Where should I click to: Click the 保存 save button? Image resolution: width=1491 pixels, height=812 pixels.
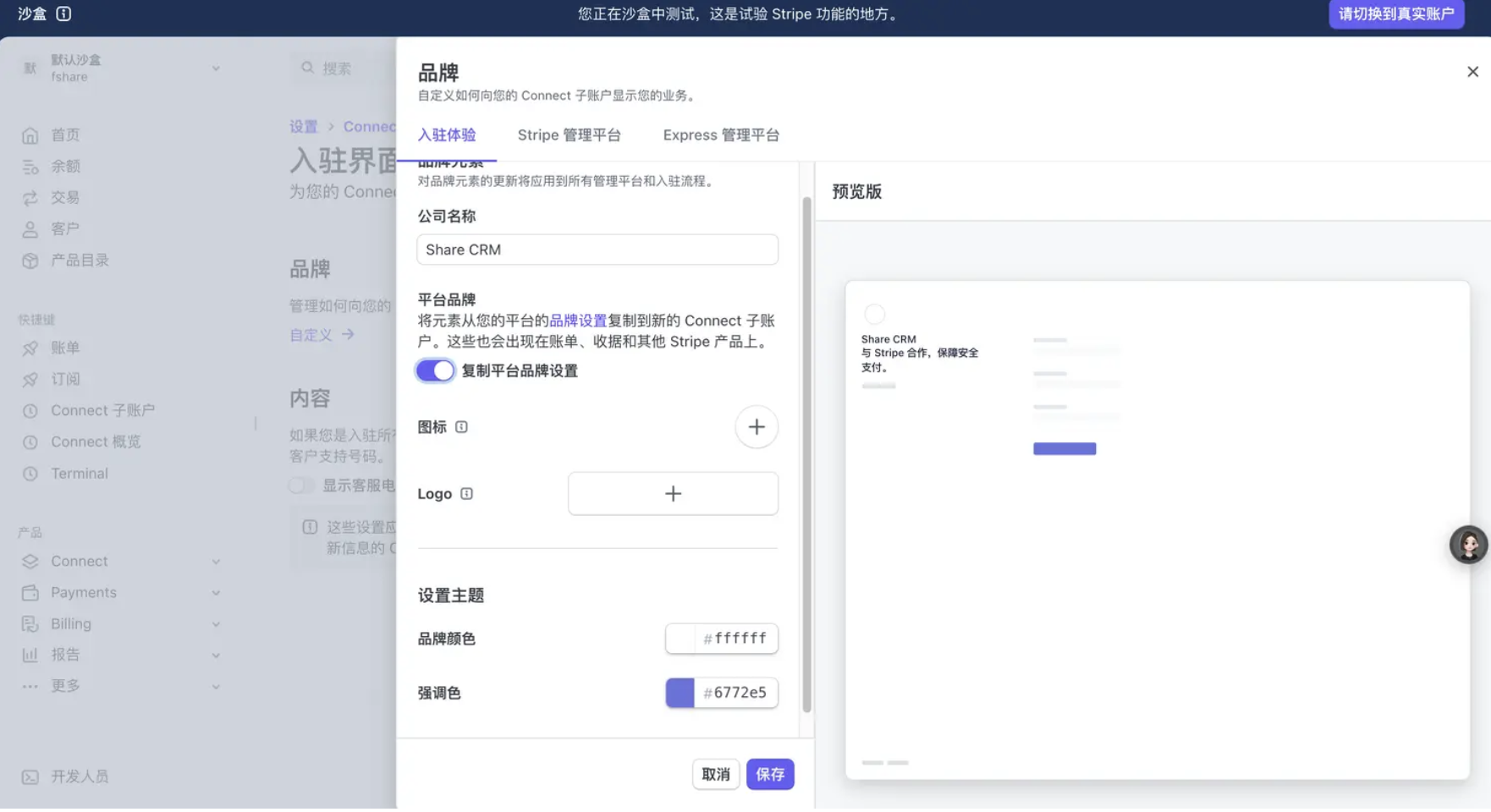[x=770, y=774]
